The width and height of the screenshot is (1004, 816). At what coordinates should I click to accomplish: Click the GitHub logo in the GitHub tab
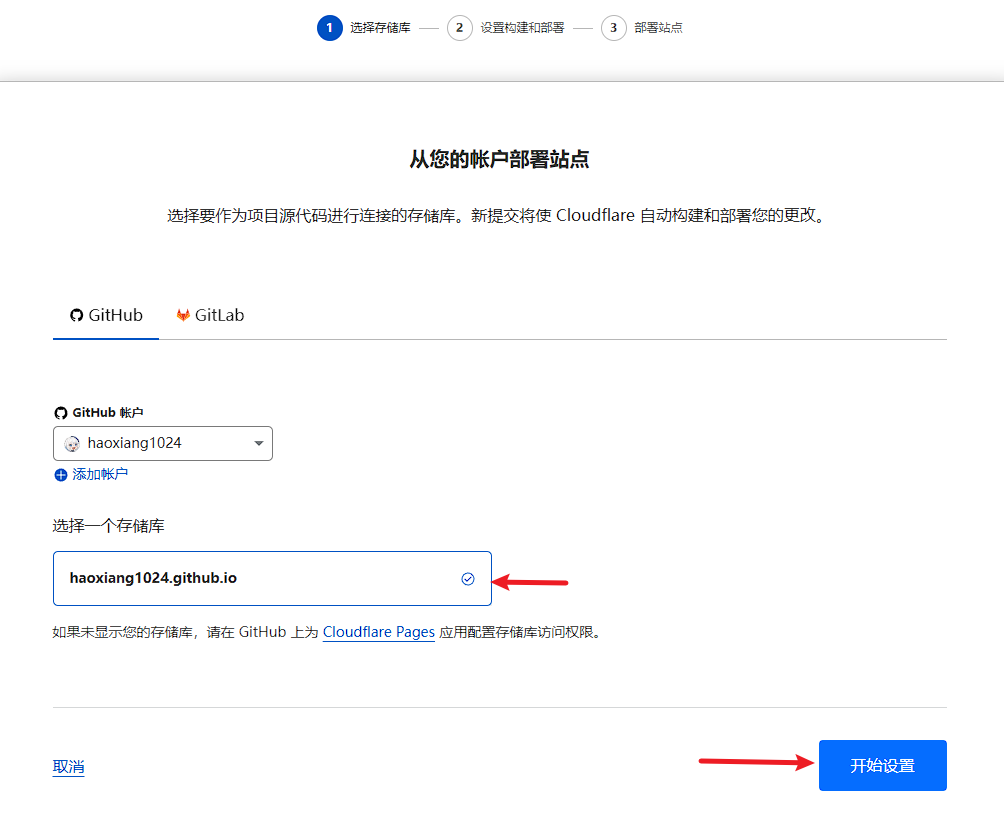click(77, 315)
